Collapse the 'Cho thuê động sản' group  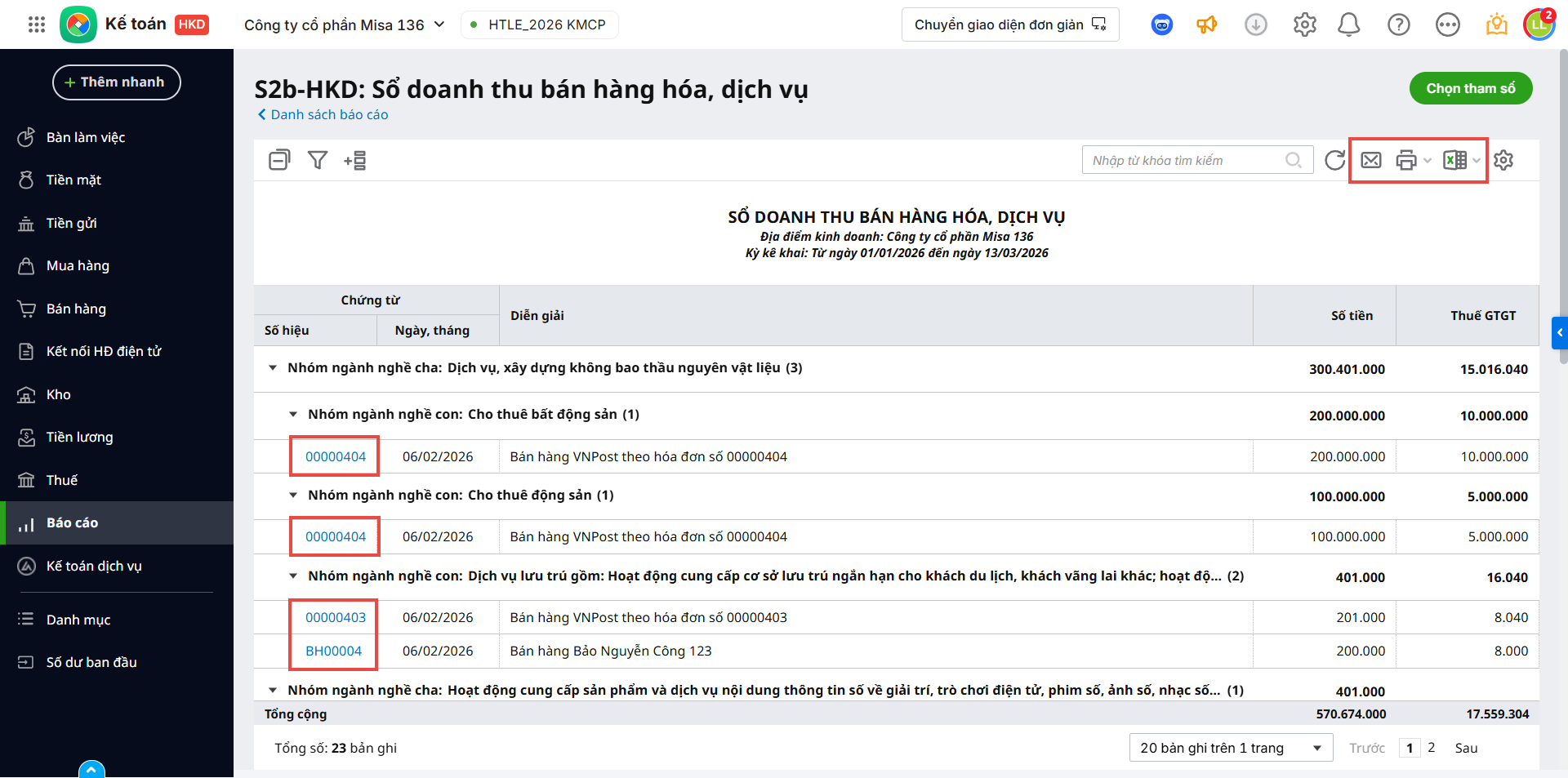pos(293,496)
